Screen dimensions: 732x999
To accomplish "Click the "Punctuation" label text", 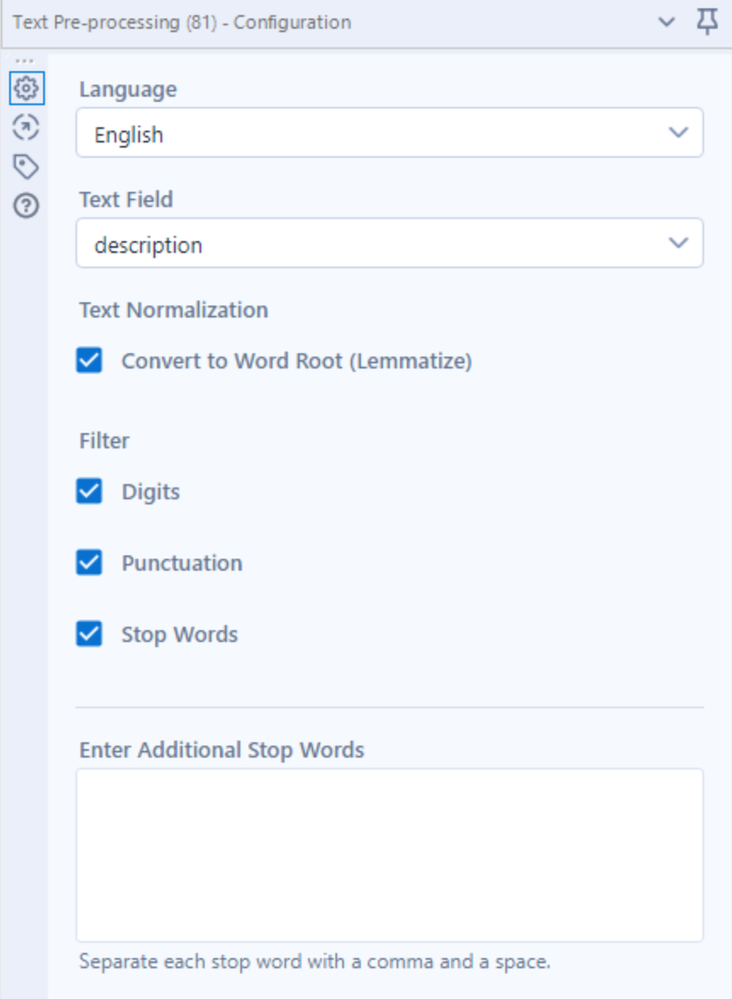I will (182, 563).
